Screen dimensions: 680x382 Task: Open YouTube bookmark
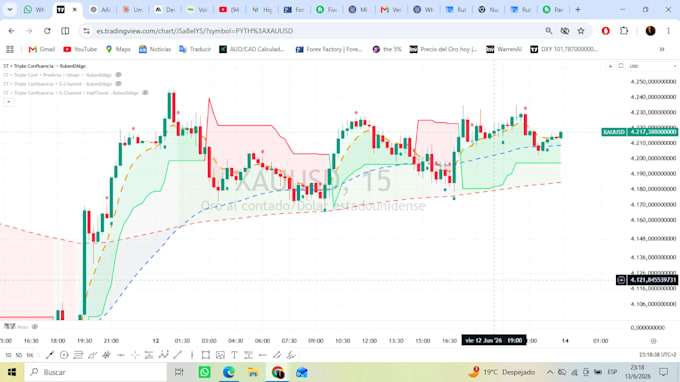click(80, 49)
